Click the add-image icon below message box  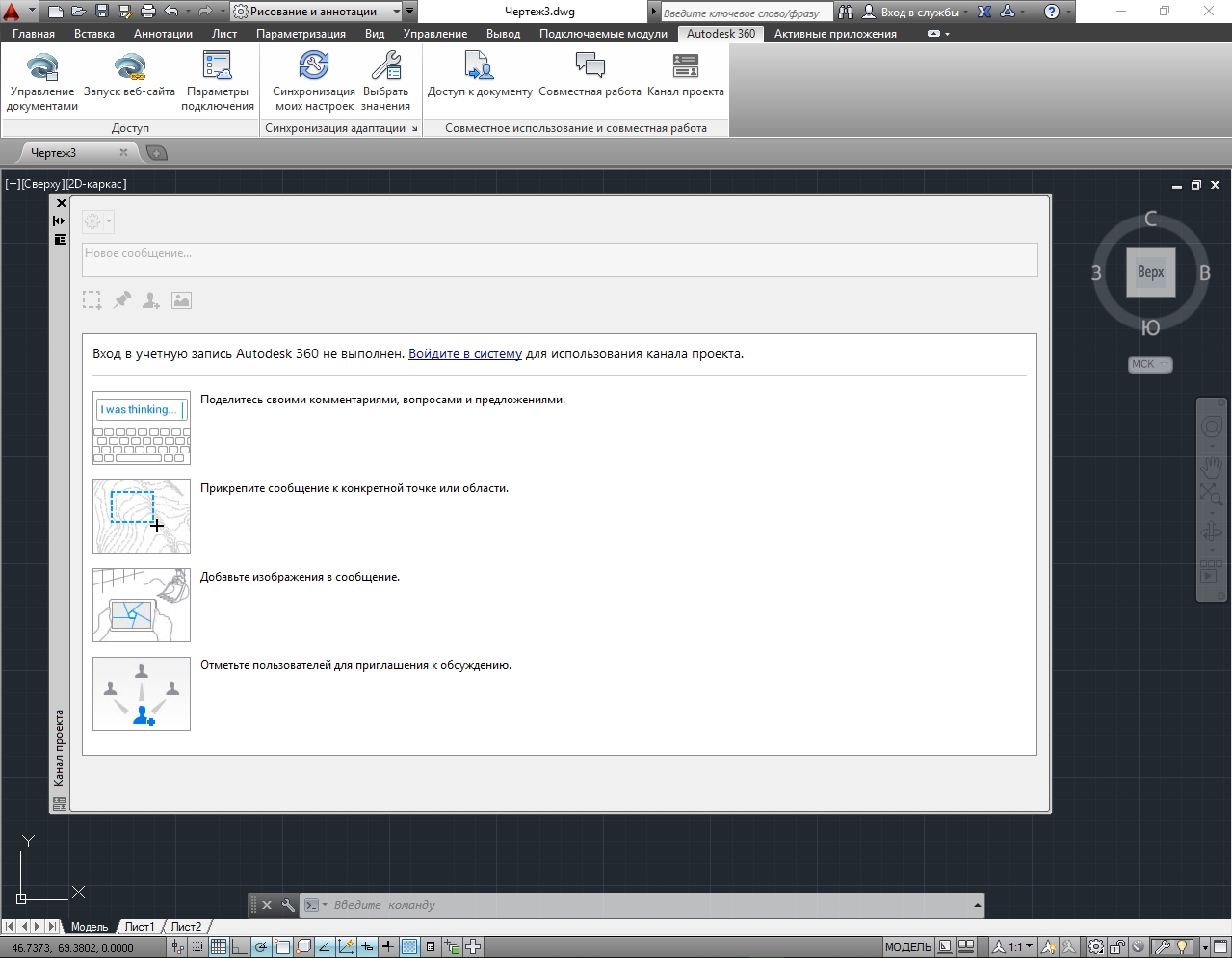tap(181, 300)
